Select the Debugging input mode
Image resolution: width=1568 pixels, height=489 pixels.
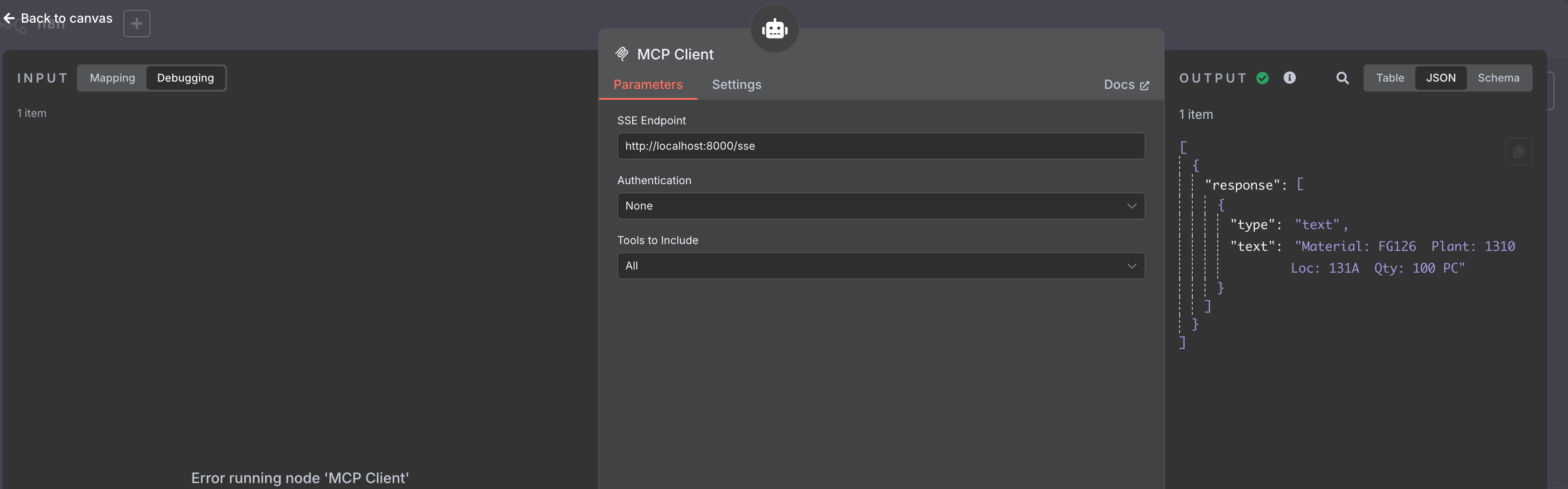tap(185, 78)
